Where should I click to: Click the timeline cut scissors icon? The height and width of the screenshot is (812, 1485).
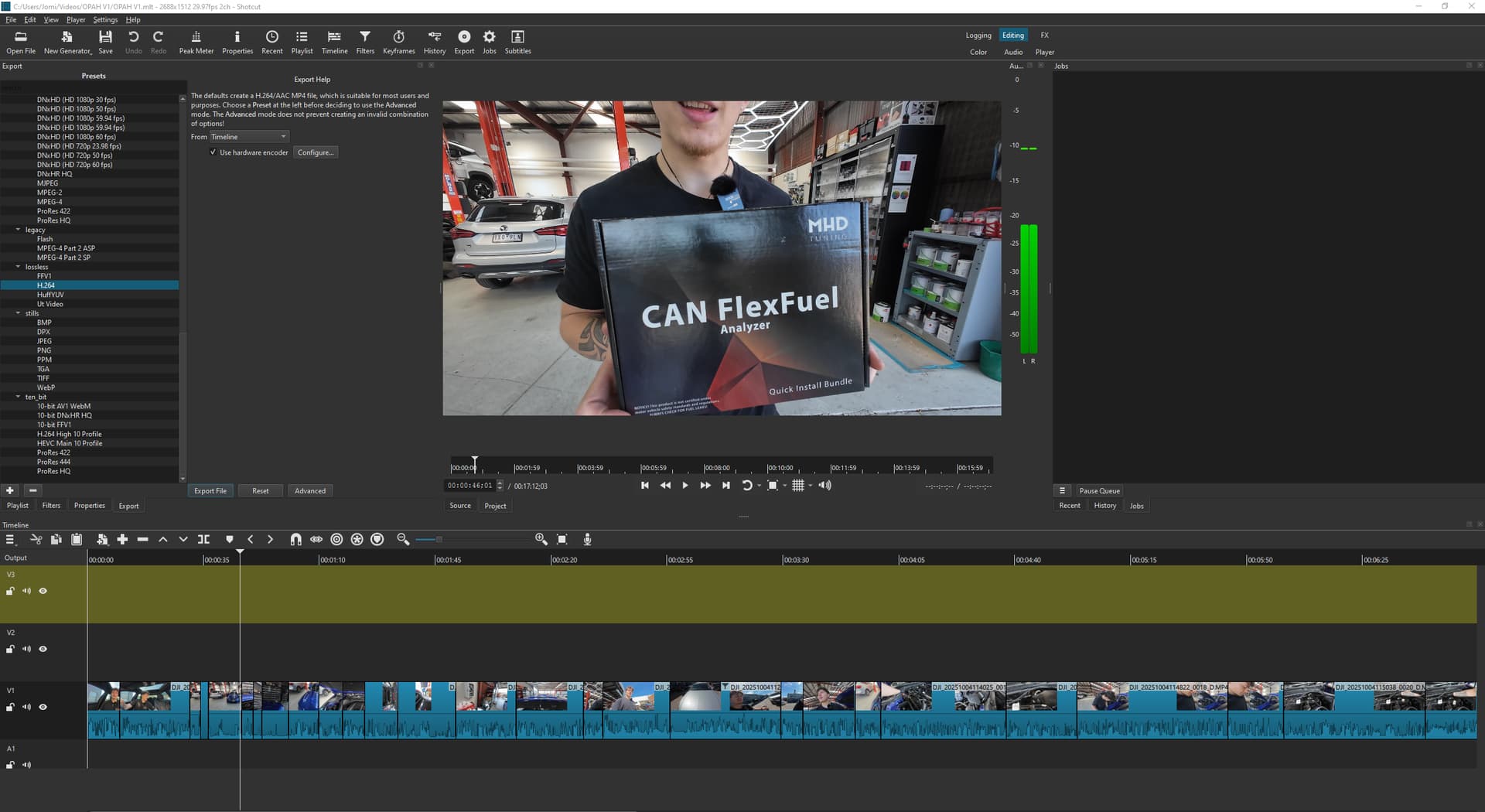[x=36, y=540]
